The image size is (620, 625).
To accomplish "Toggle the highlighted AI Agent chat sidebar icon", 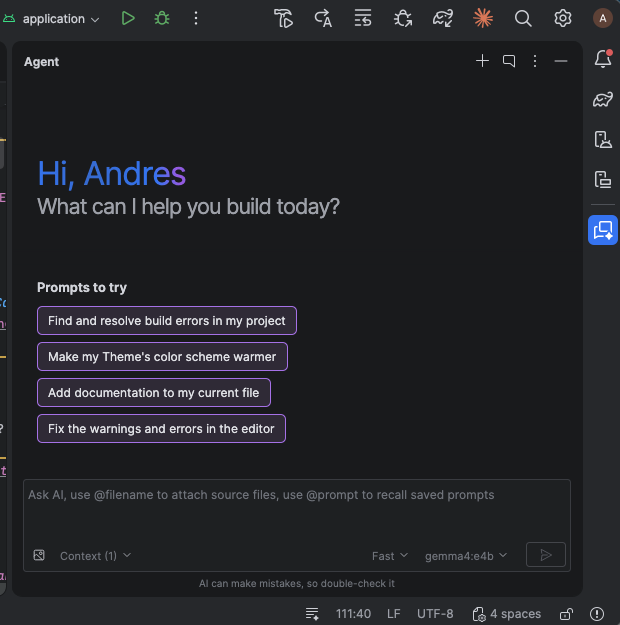I will 603,230.
